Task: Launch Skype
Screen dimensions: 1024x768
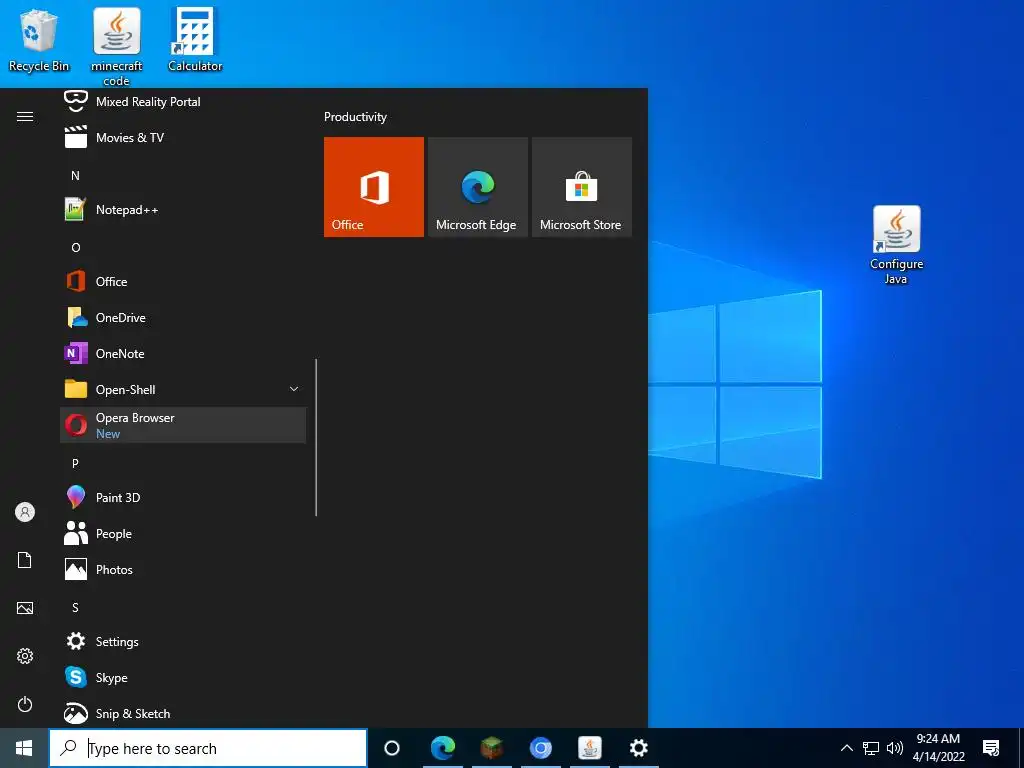Action: (183, 677)
